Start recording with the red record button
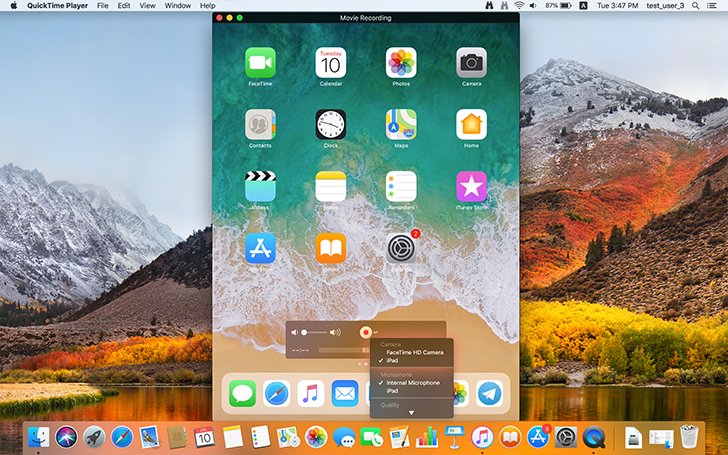 (x=366, y=332)
